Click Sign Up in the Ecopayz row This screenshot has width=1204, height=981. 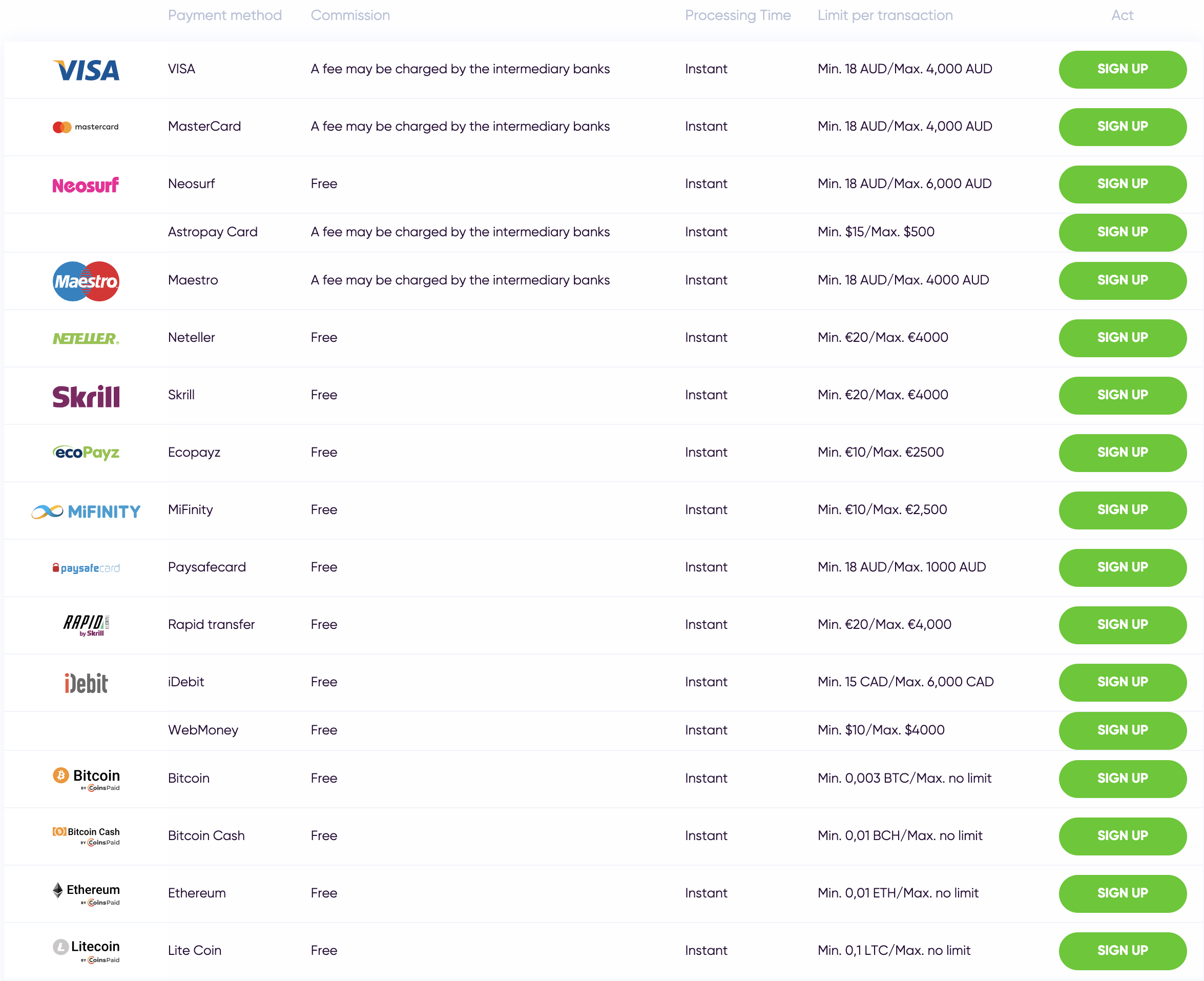point(1122,453)
